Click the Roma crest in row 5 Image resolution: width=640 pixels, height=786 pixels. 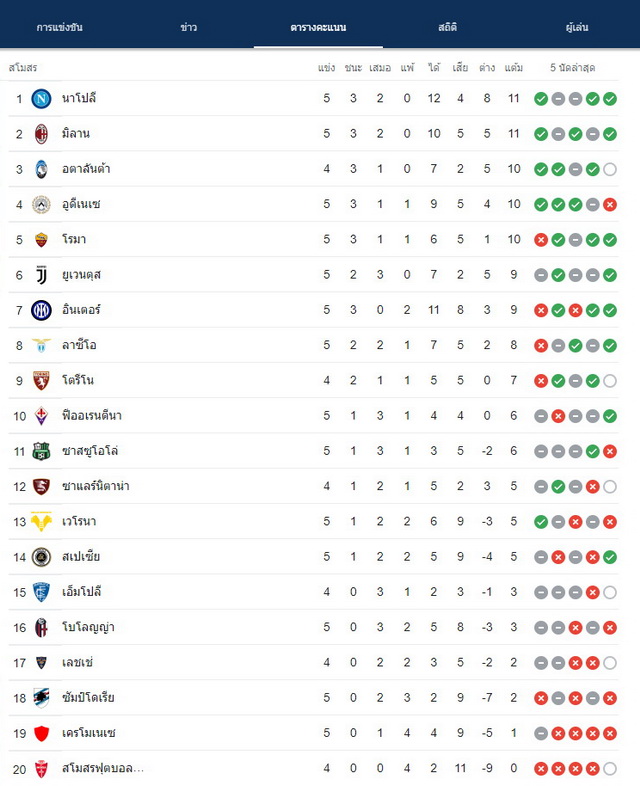click(41, 240)
